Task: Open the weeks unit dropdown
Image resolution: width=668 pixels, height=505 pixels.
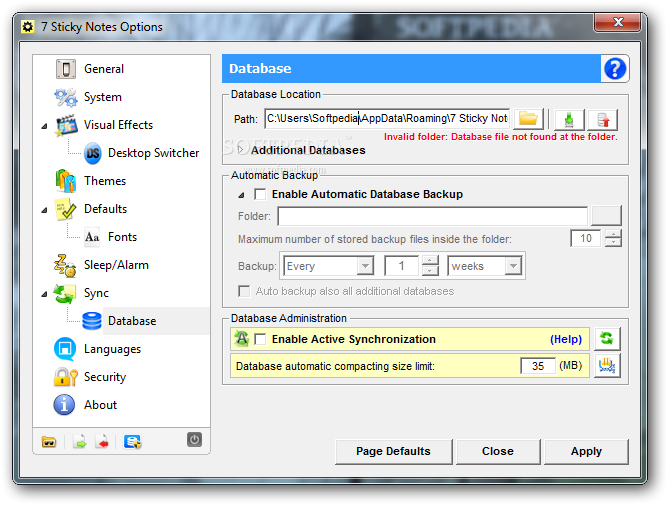Action: 513,266
